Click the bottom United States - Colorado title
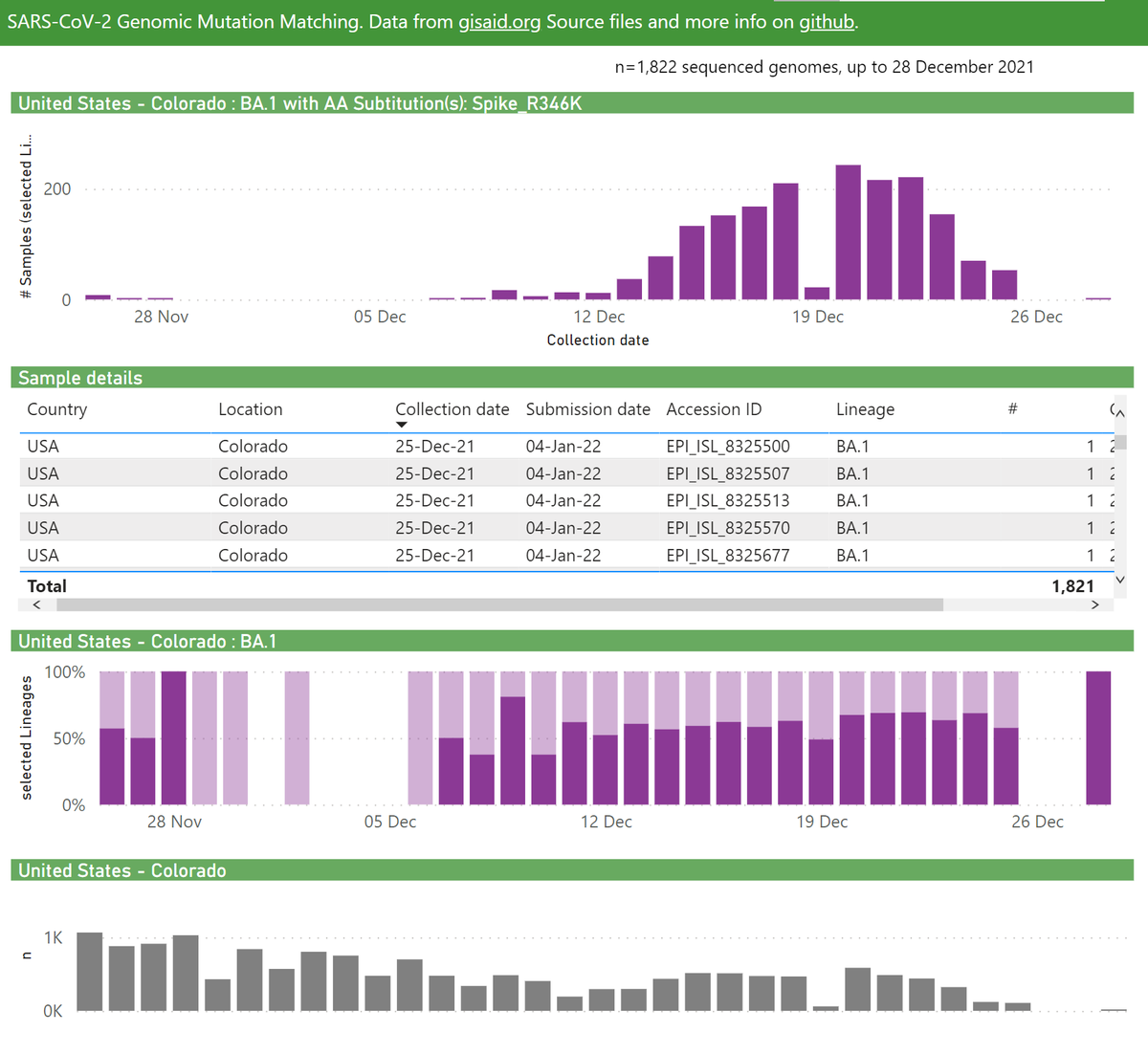This screenshot has width=1148, height=1054. click(x=122, y=871)
